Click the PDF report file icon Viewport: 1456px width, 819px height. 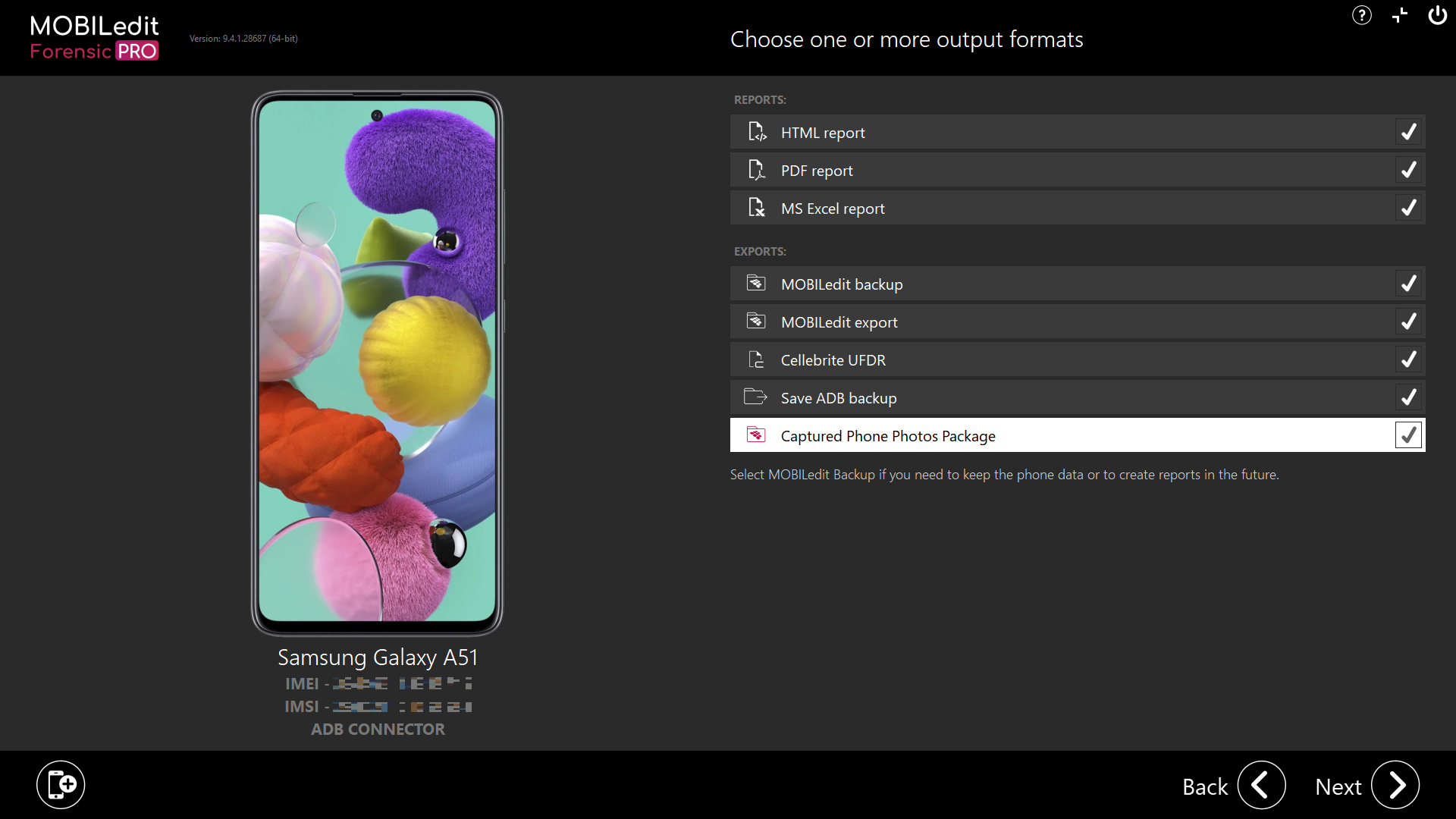click(x=756, y=170)
